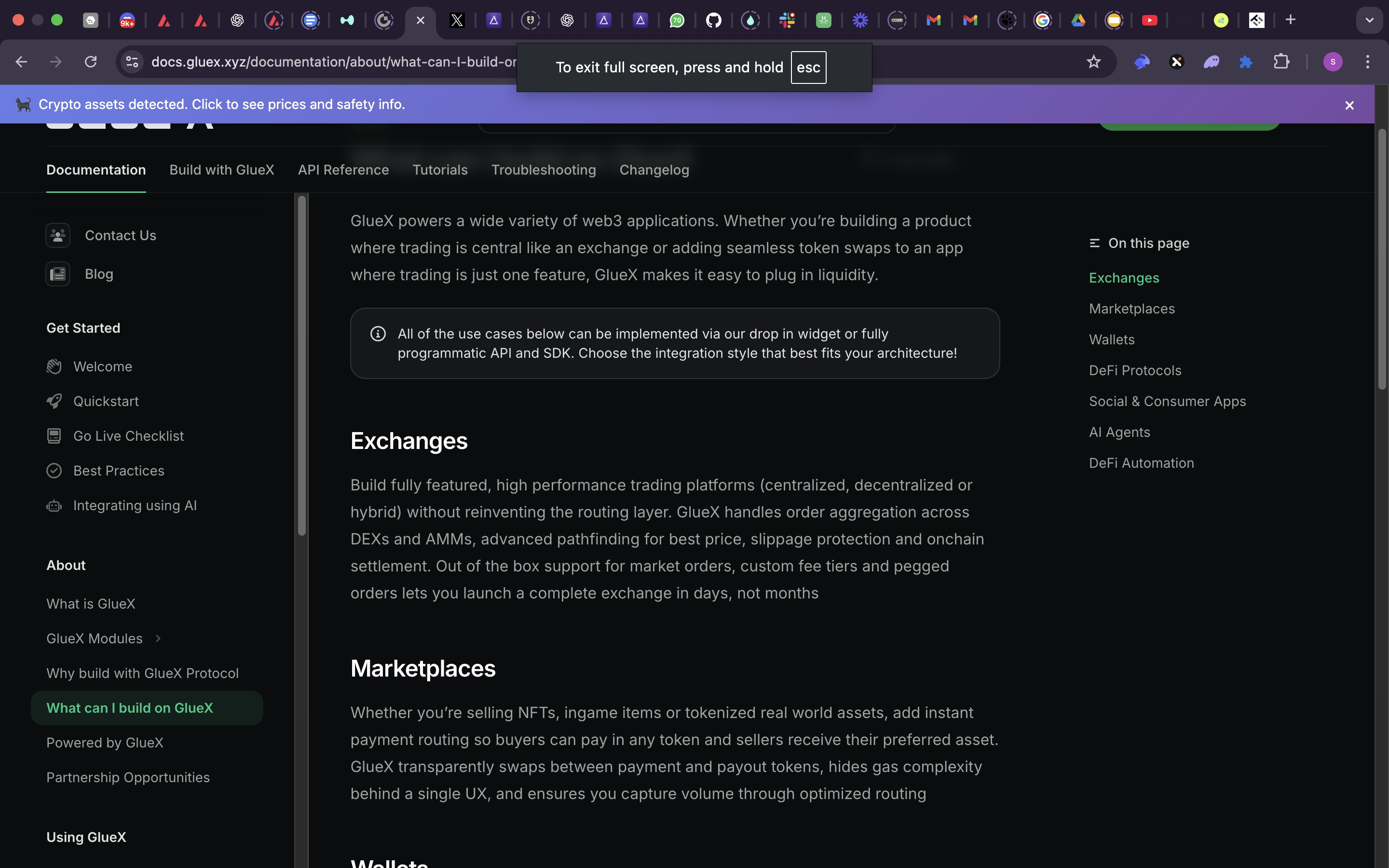This screenshot has width=1389, height=868.
Task: Switch to the API Reference tab
Action: [343, 170]
